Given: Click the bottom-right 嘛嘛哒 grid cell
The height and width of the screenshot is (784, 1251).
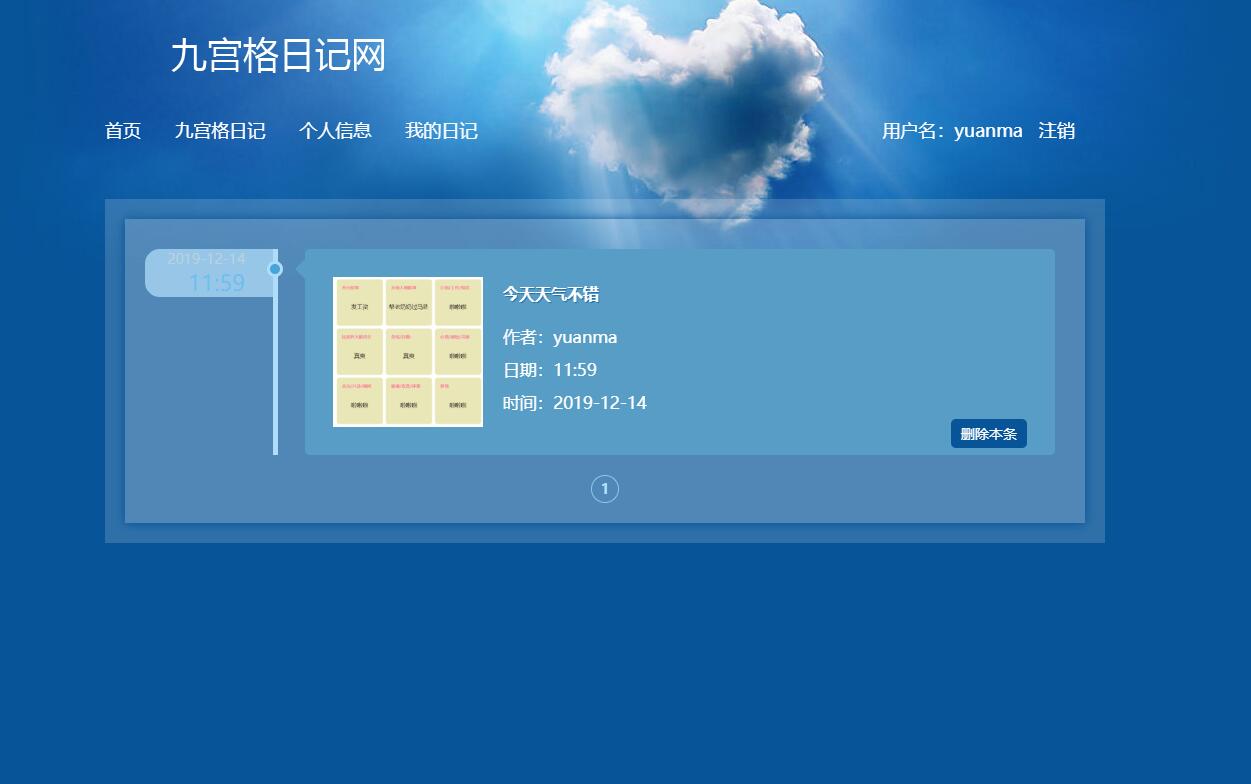Looking at the screenshot, I should point(458,400).
